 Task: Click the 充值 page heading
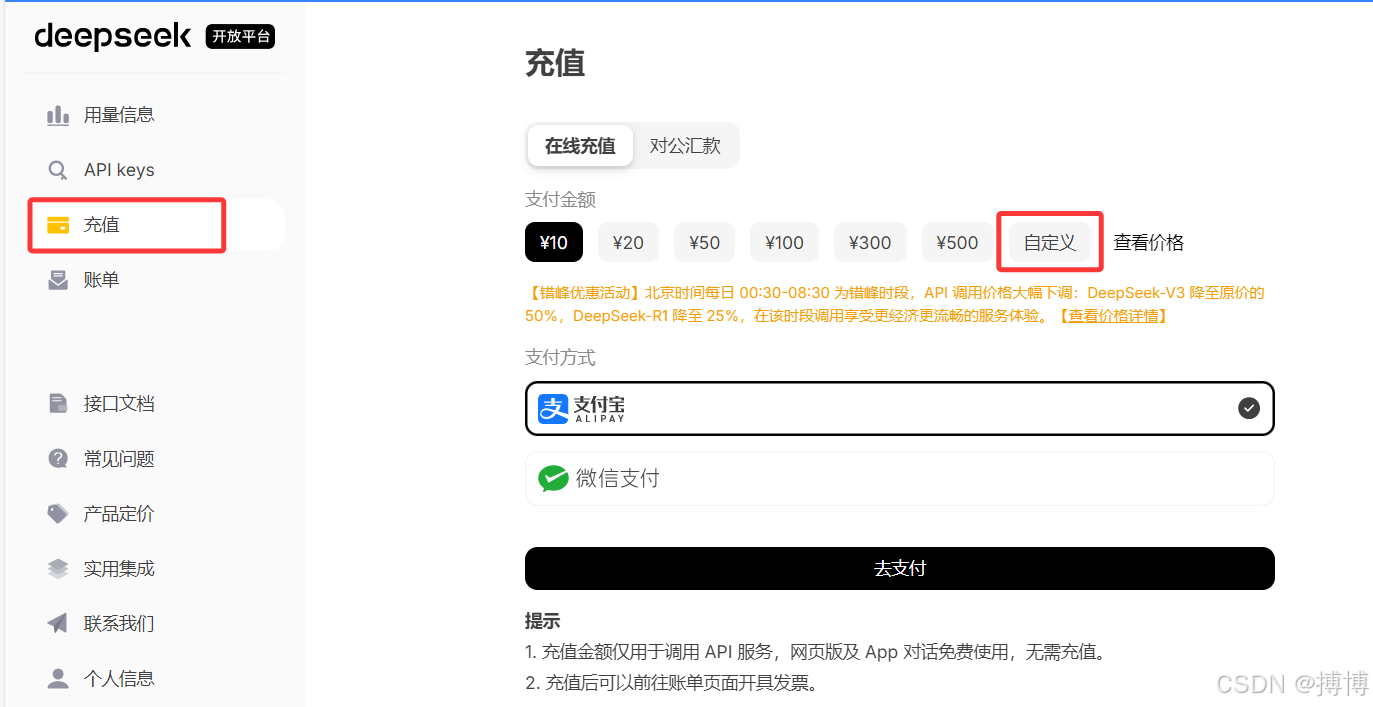click(x=555, y=63)
